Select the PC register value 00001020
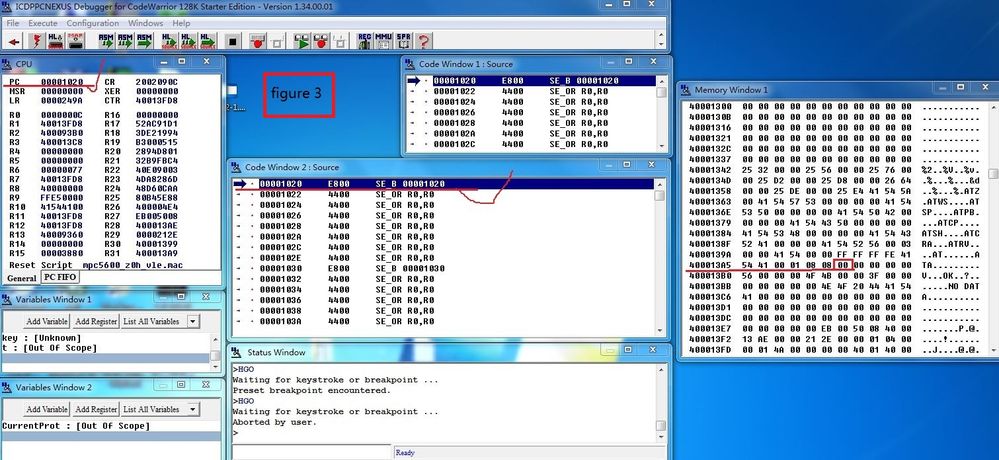The height and width of the screenshot is (460, 999). [62, 82]
